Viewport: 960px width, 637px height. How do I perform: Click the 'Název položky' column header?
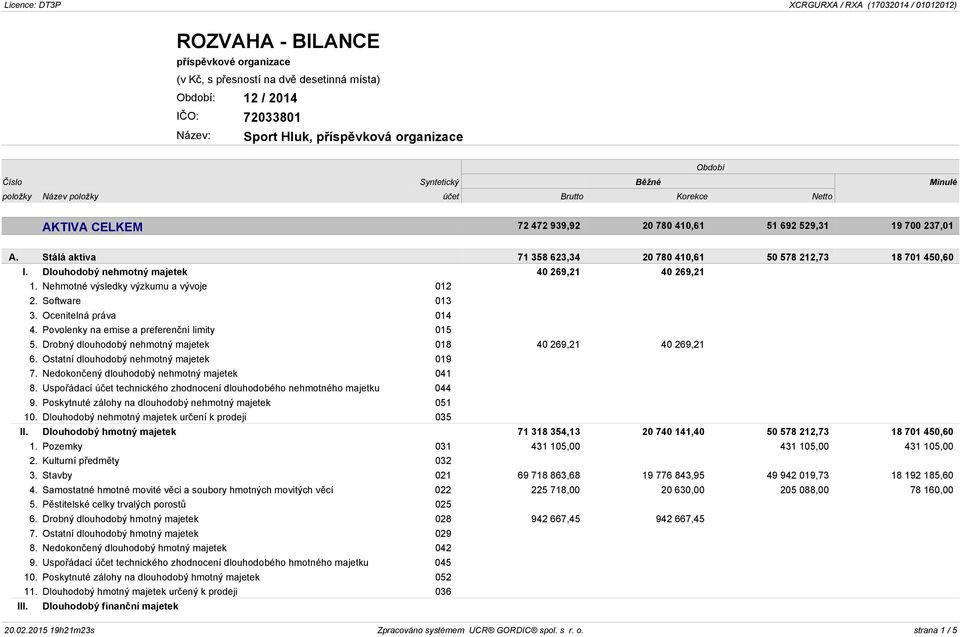pos(70,197)
